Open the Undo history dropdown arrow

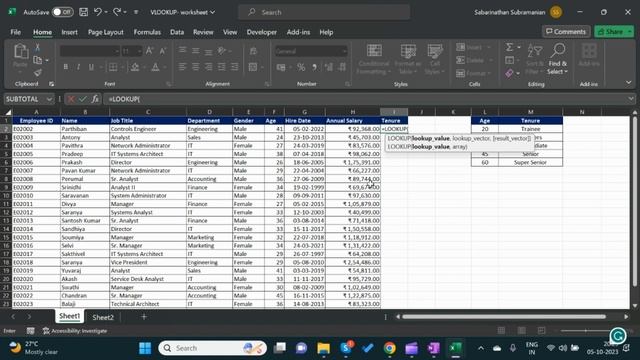(106, 12)
